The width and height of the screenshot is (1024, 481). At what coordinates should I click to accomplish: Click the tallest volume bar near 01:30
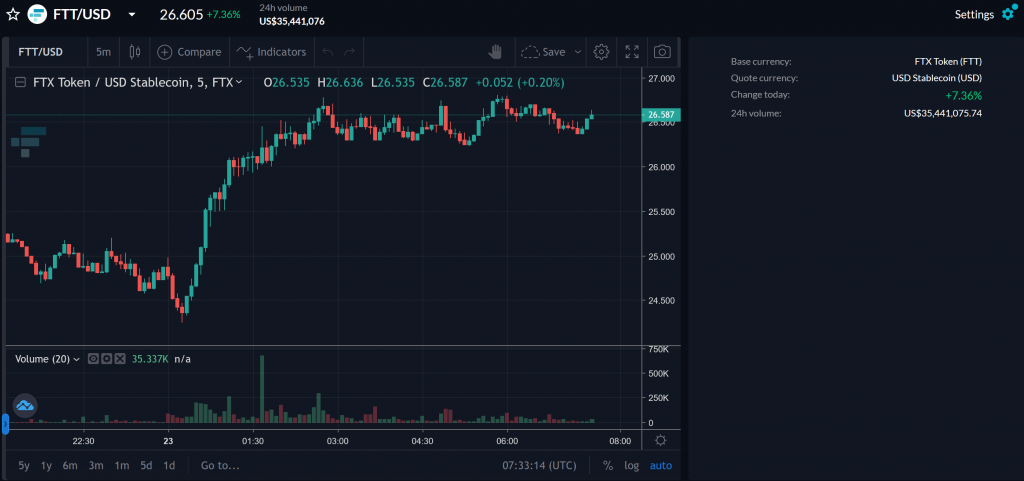click(262, 388)
